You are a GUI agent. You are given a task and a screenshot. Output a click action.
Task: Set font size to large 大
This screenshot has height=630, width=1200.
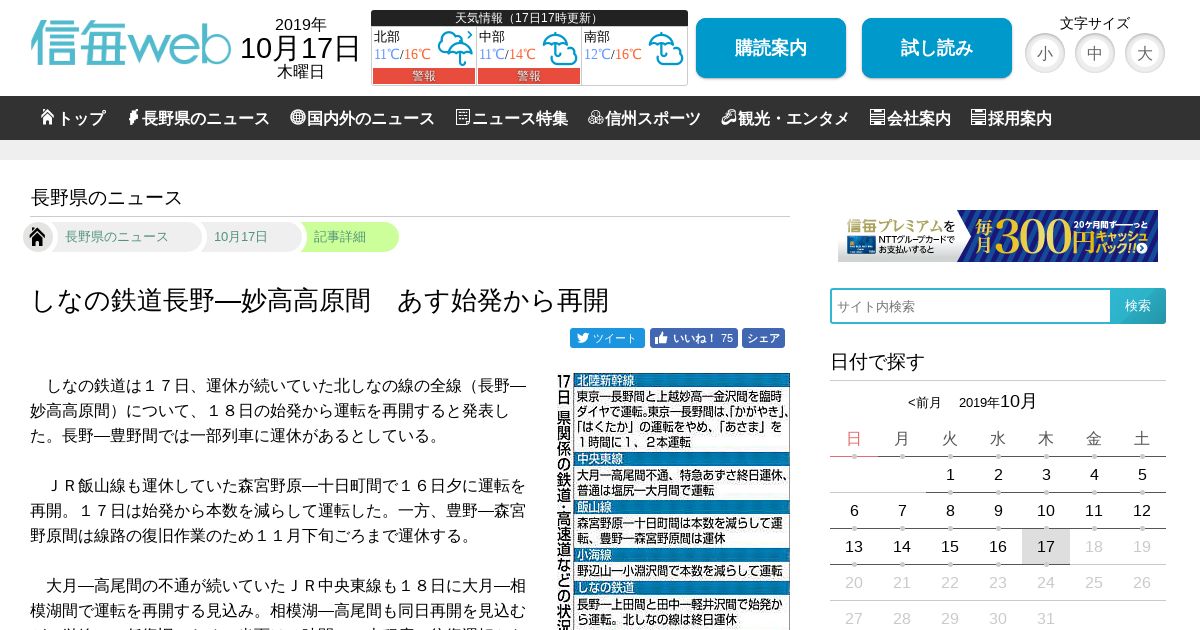pyautogui.click(x=1145, y=53)
